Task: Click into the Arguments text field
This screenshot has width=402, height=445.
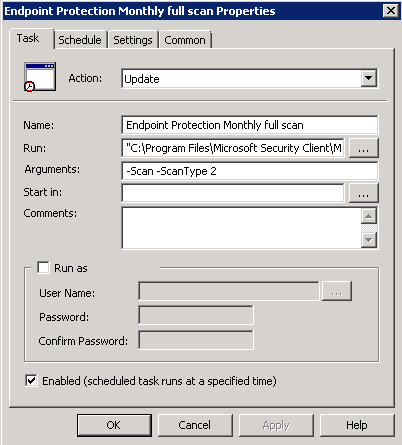Action: tap(250, 171)
